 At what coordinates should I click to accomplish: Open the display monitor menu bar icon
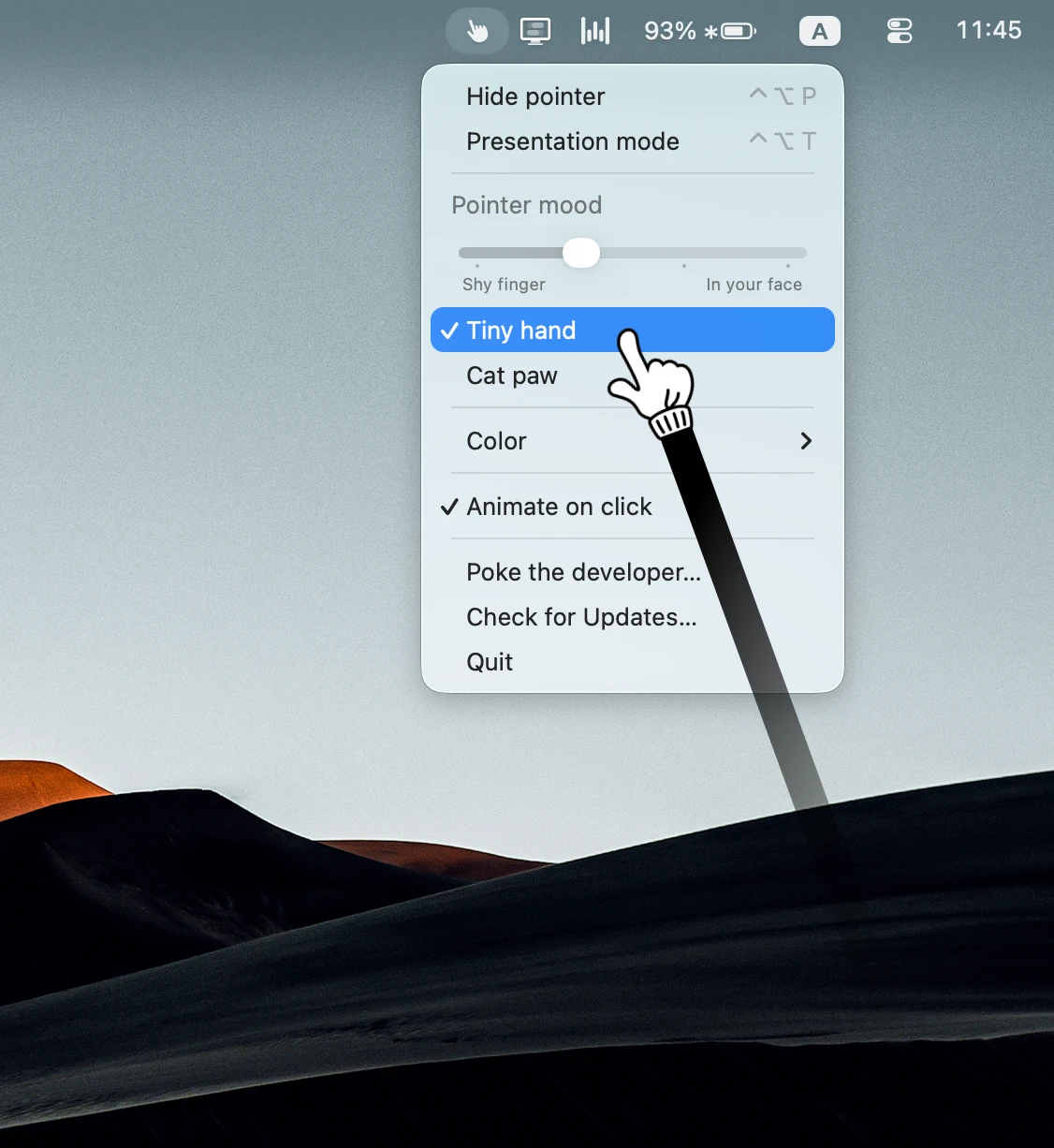coord(535,31)
